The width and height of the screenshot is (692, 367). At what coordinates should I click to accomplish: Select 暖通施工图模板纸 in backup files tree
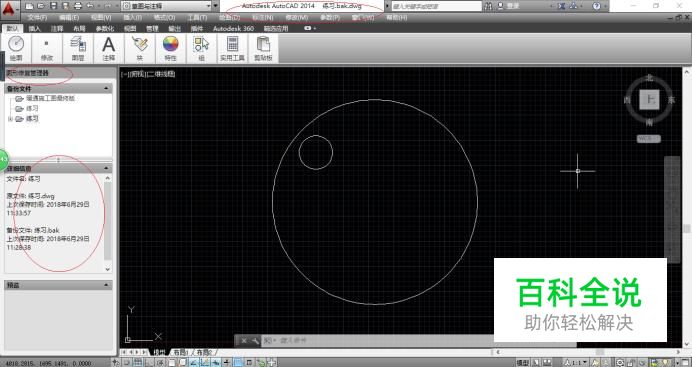click(x=51, y=98)
